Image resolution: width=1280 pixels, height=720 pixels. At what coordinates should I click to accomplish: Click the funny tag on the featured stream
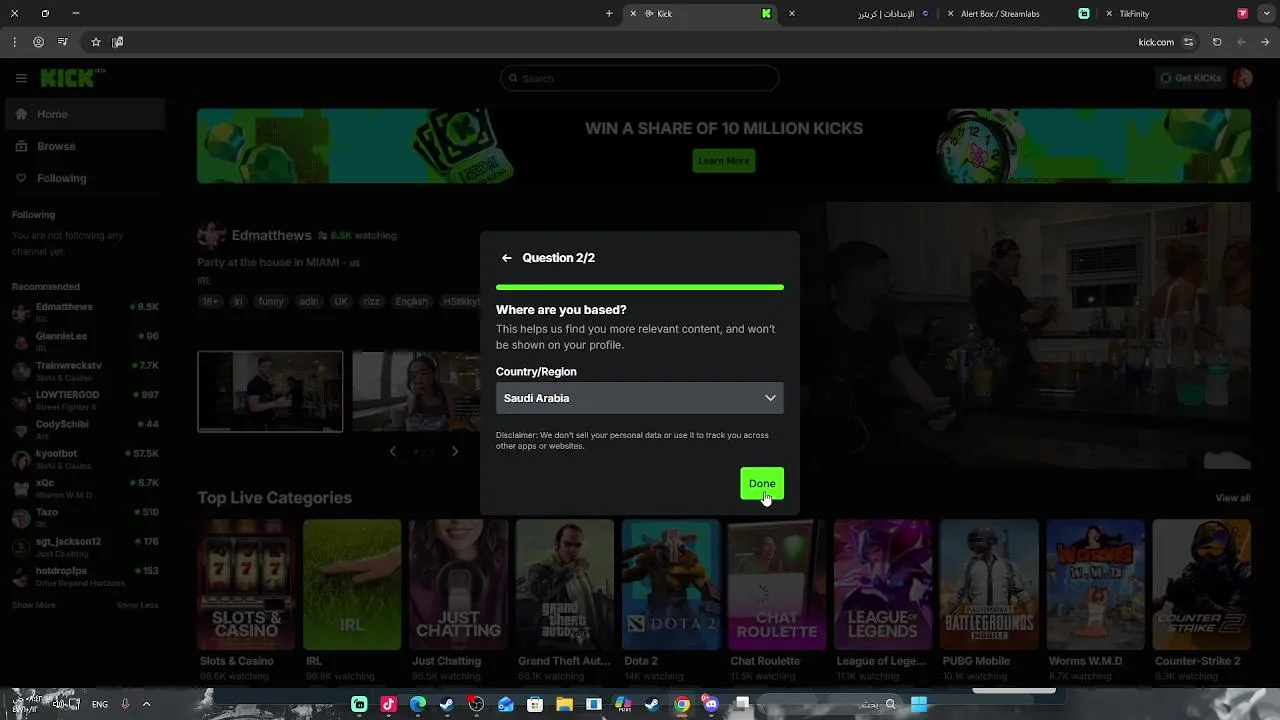tap(271, 301)
